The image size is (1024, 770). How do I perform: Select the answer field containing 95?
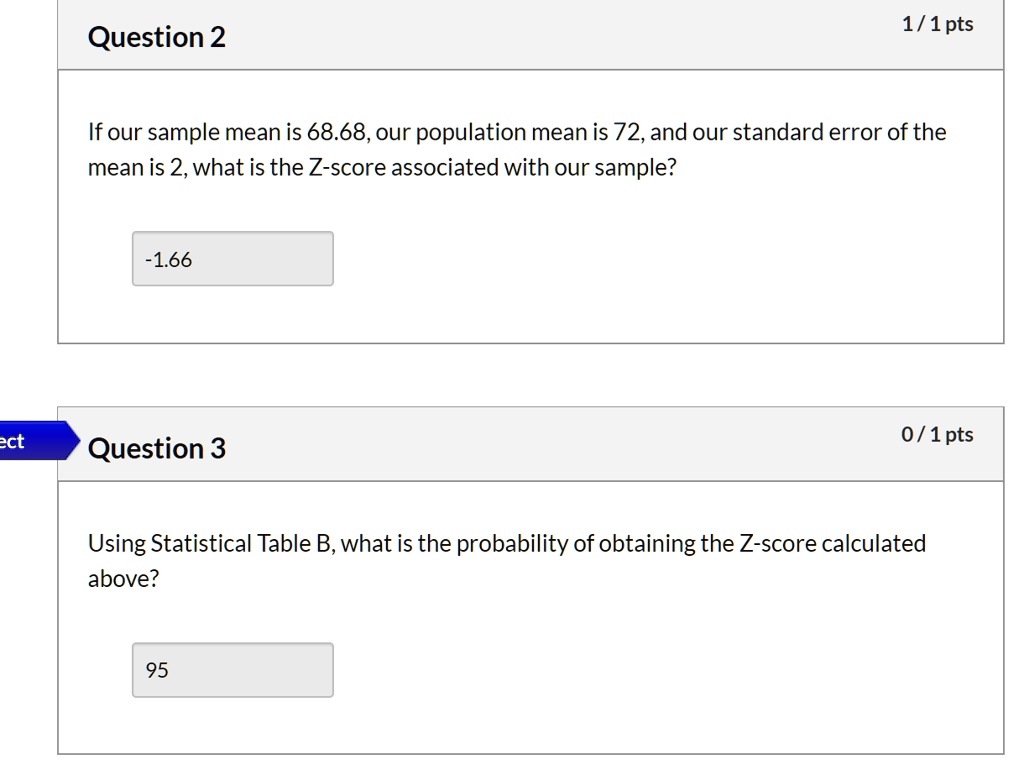pyautogui.click(x=231, y=669)
